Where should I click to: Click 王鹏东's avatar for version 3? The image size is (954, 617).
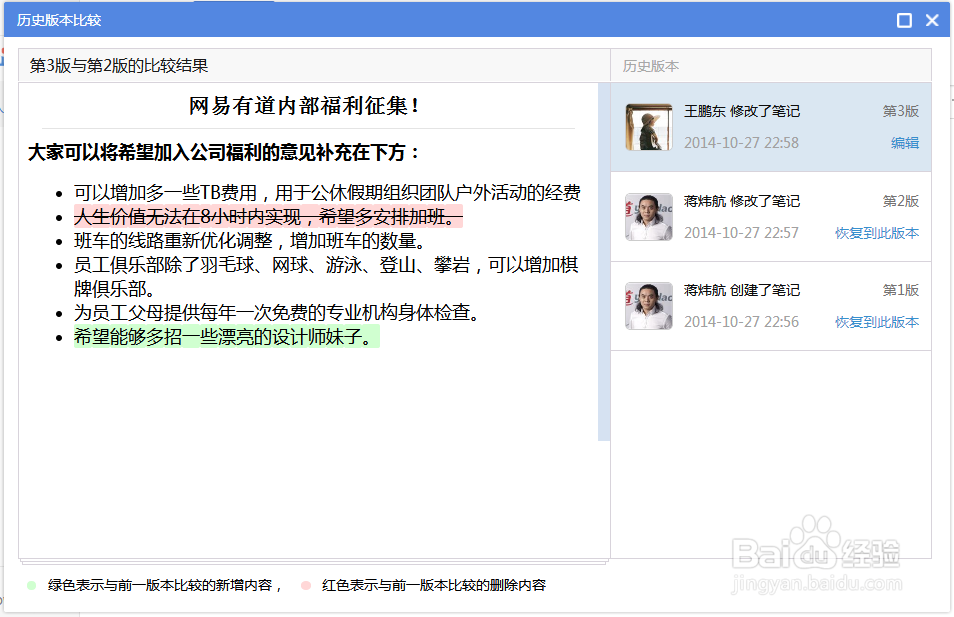[648, 126]
